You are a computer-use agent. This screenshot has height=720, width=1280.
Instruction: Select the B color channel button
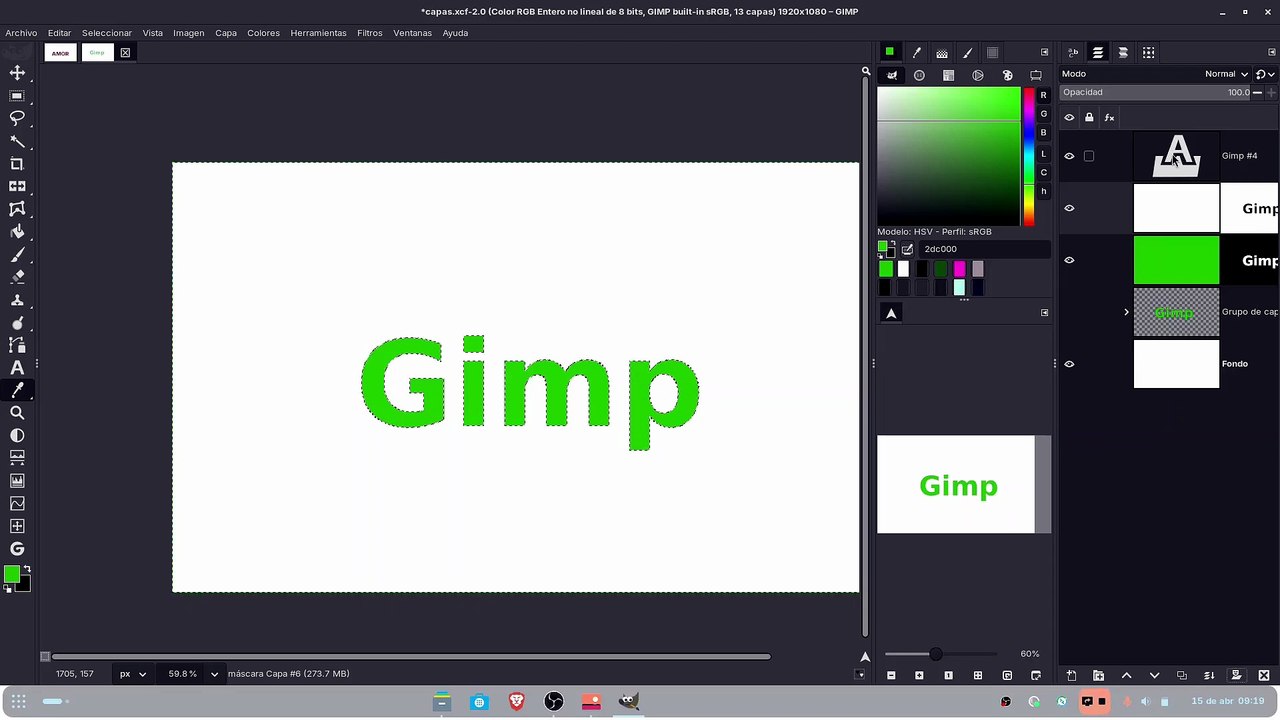(x=1043, y=133)
